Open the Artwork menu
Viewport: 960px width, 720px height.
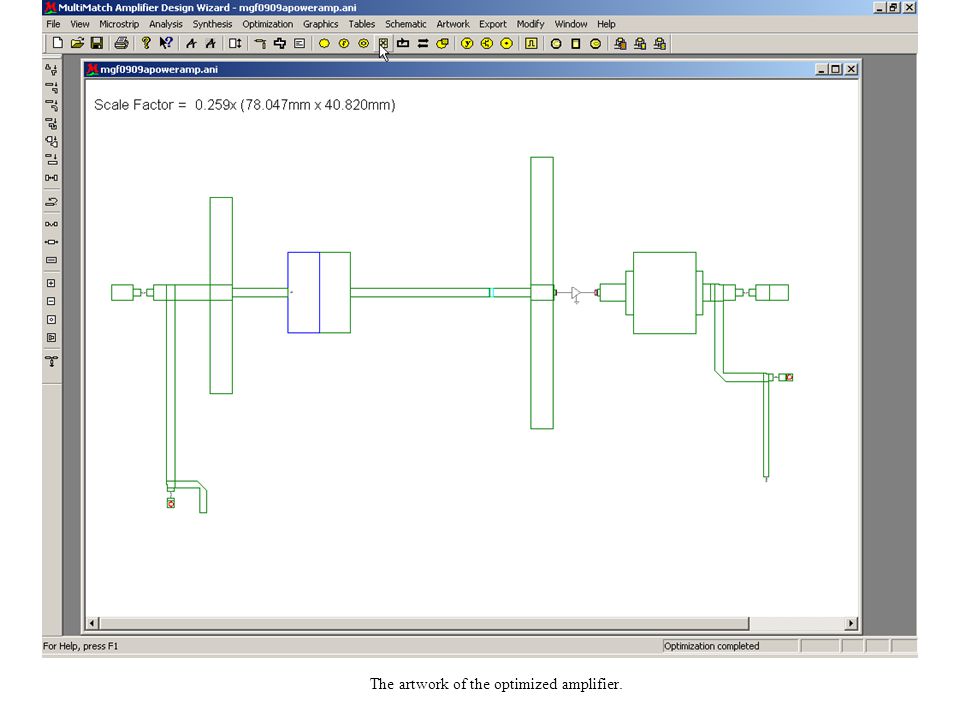[x=452, y=24]
